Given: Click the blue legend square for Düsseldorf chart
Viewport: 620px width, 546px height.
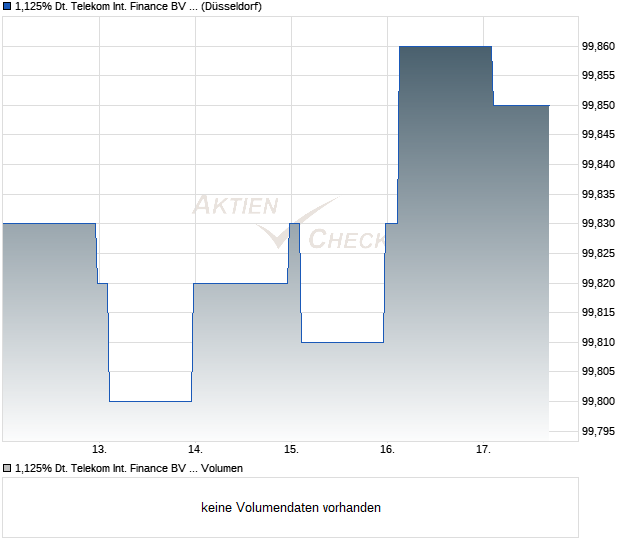Looking at the screenshot, I should [x=7, y=6].
